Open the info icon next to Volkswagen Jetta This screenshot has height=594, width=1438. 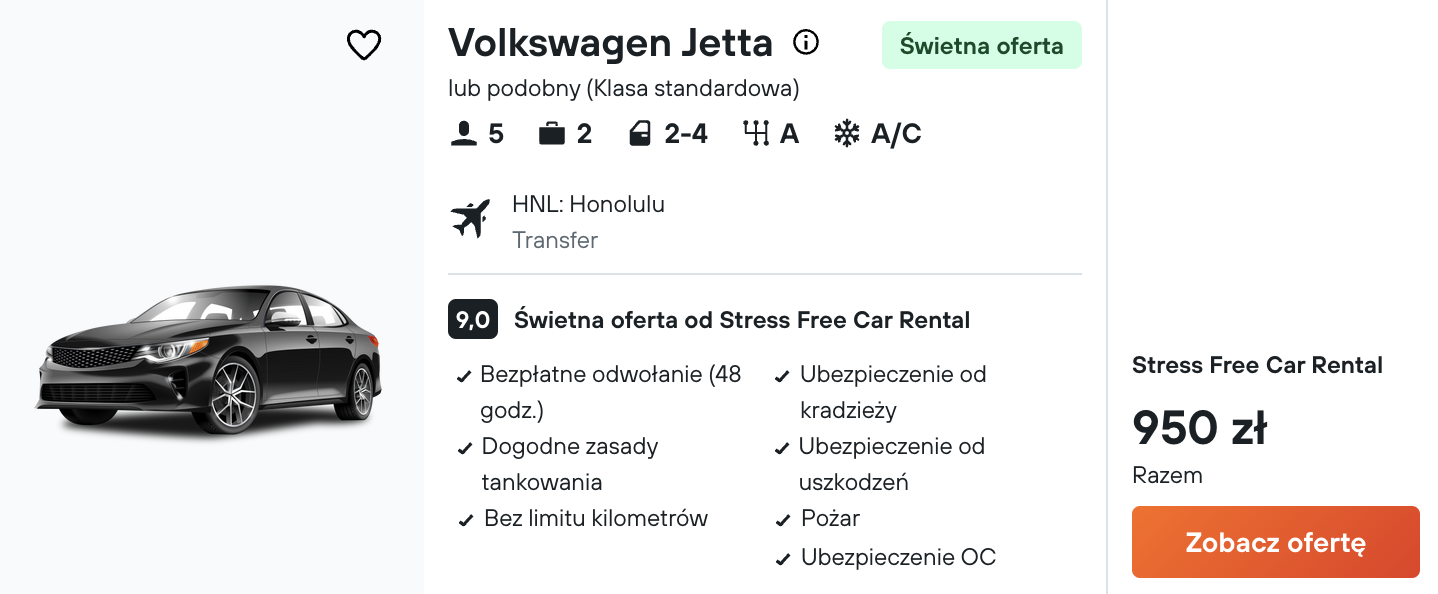(x=805, y=42)
